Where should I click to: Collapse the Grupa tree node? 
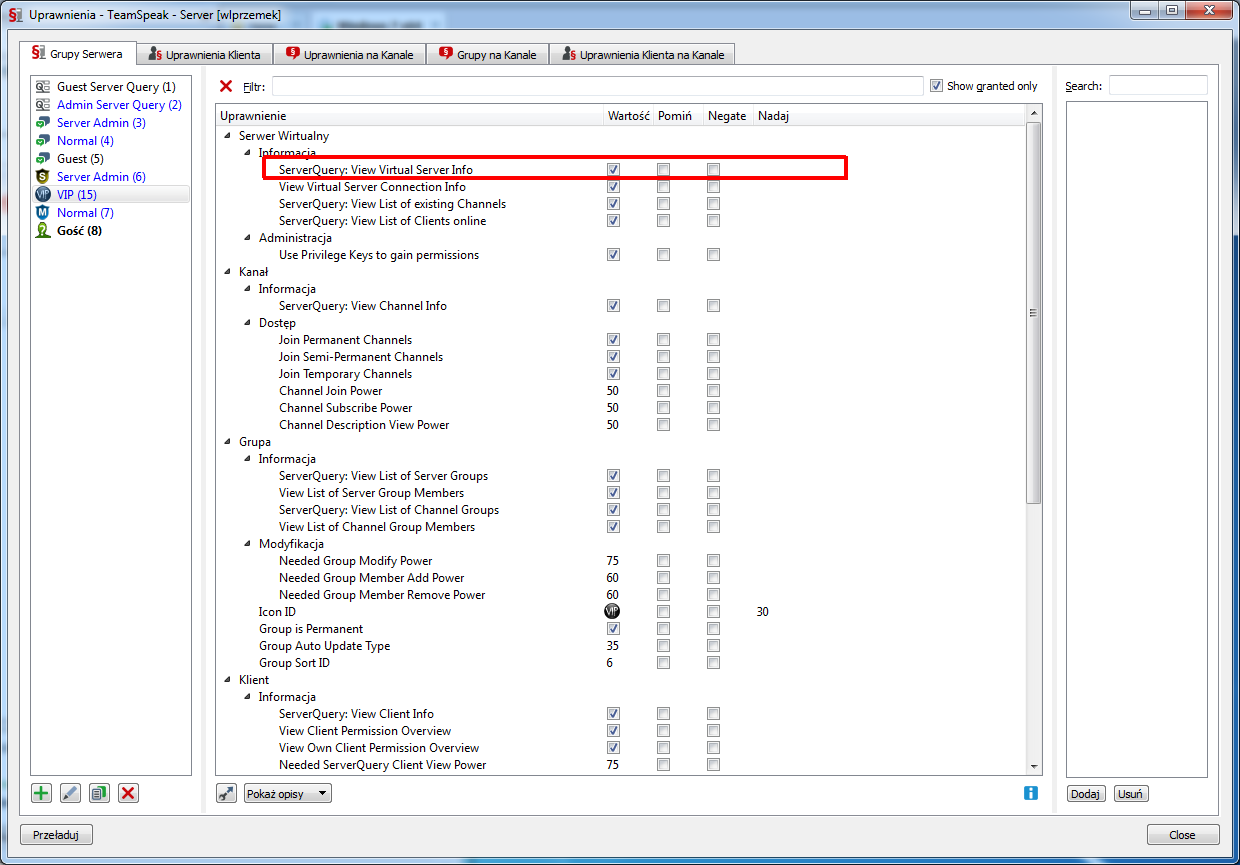228,442
